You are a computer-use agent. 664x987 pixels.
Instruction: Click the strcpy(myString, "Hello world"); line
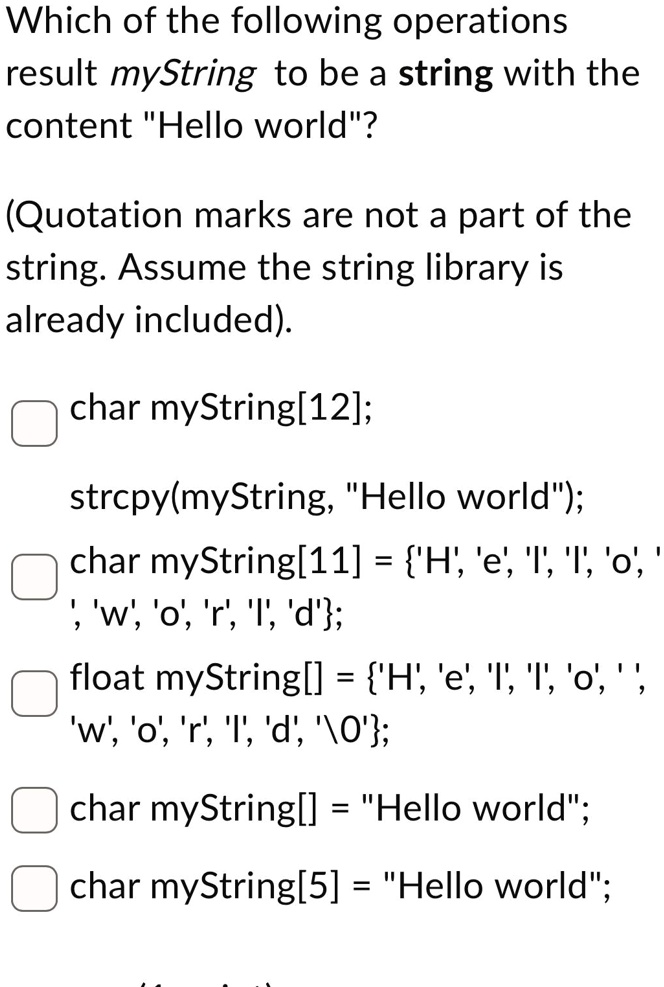(x=327, y=497)
